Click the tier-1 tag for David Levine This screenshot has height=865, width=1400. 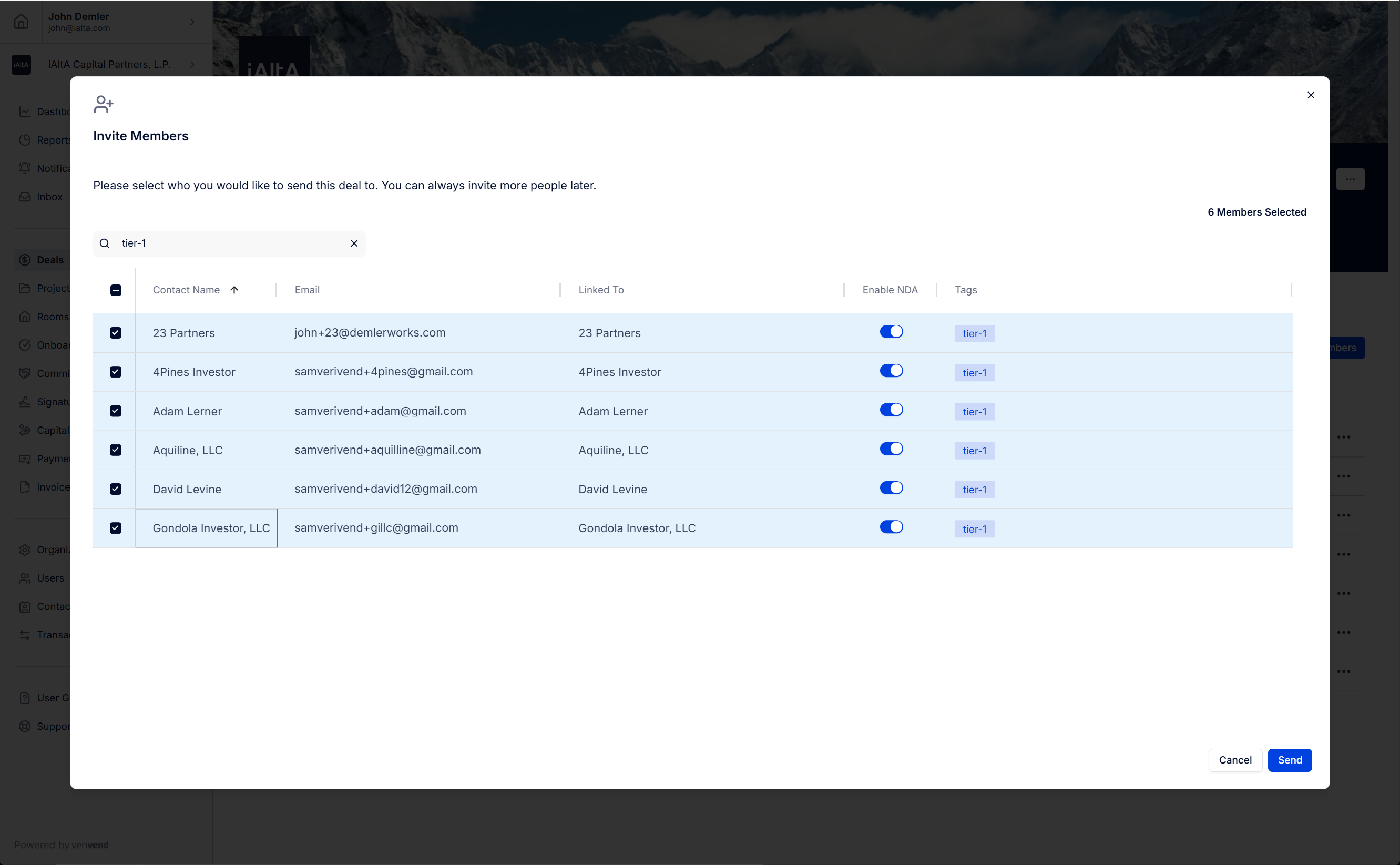coord(975,490)
